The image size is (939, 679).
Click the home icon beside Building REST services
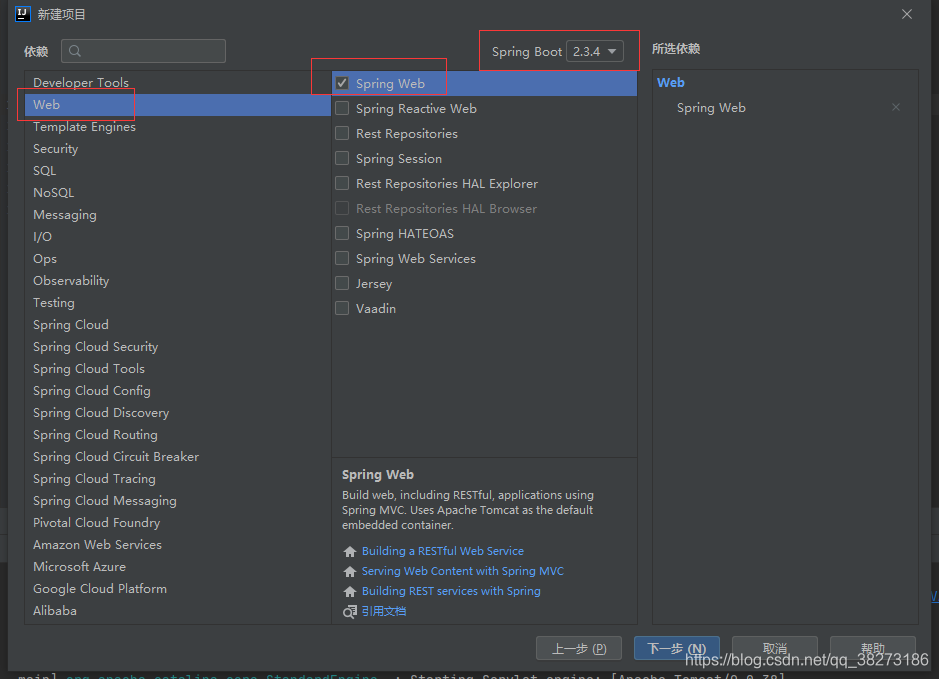click(350, 591)
